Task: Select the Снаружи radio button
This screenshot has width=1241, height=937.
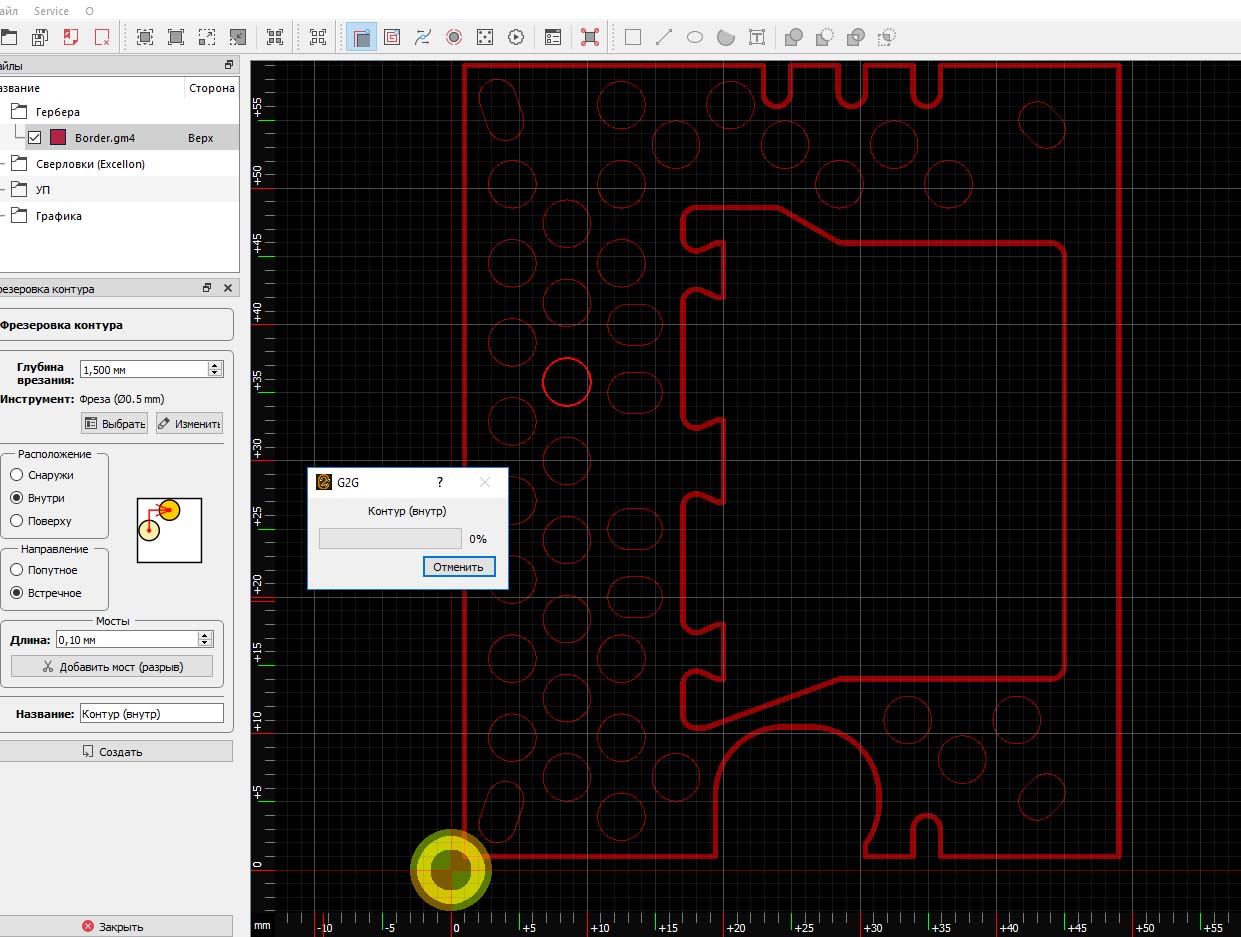Action: click(x=16, y=475)
